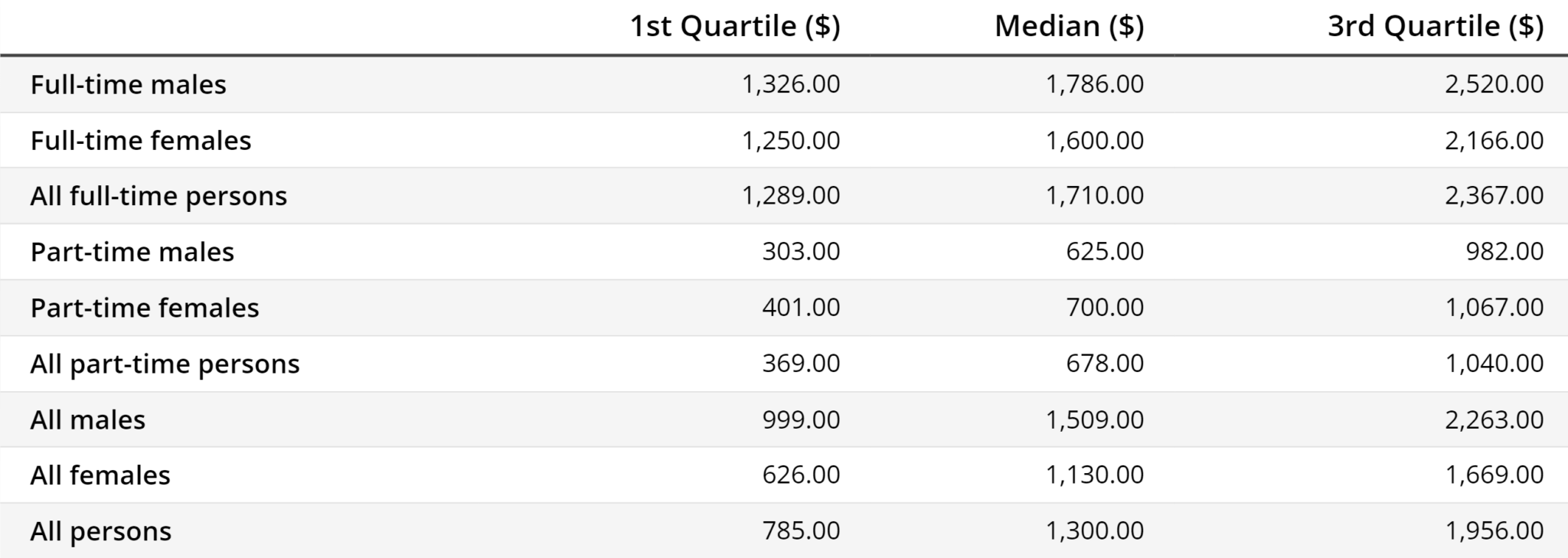1568x558 pixels.
Task: Click All persons median value 1,300.00
Action: [x=1095, y=531]
